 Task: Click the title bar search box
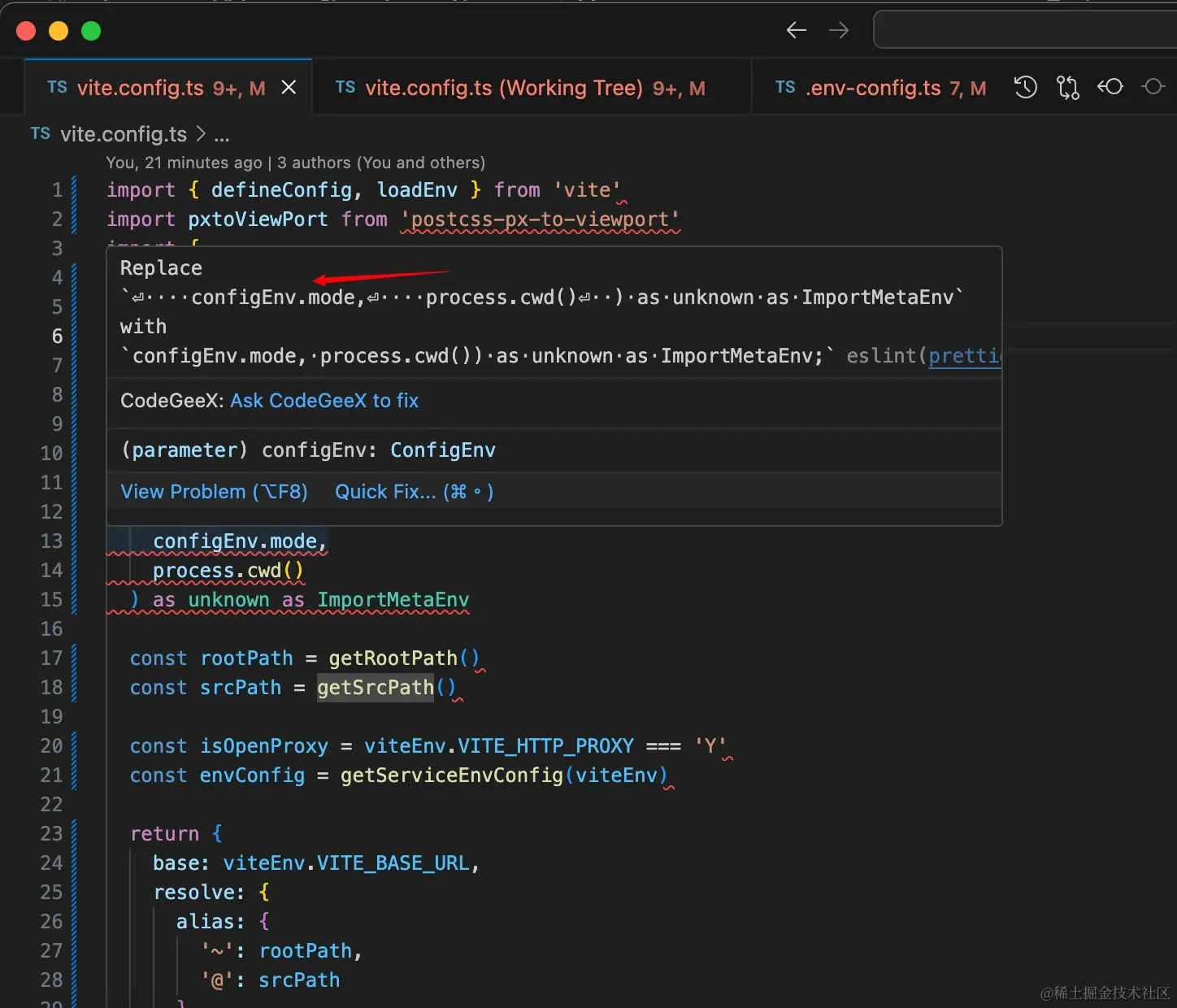point(1024,31)
